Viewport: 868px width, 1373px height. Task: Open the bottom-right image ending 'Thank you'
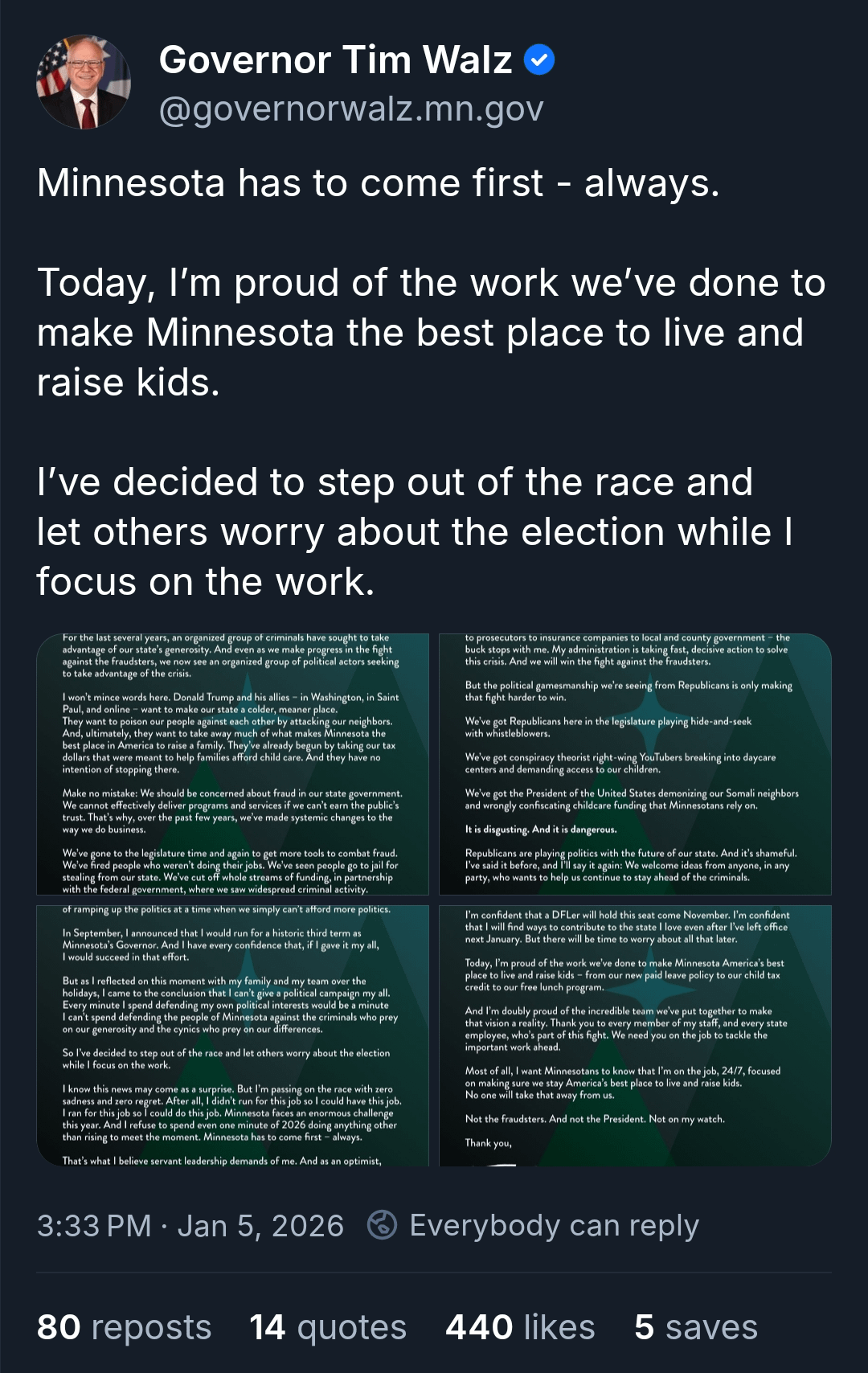pyautogui.click(x=635, y=1035)
